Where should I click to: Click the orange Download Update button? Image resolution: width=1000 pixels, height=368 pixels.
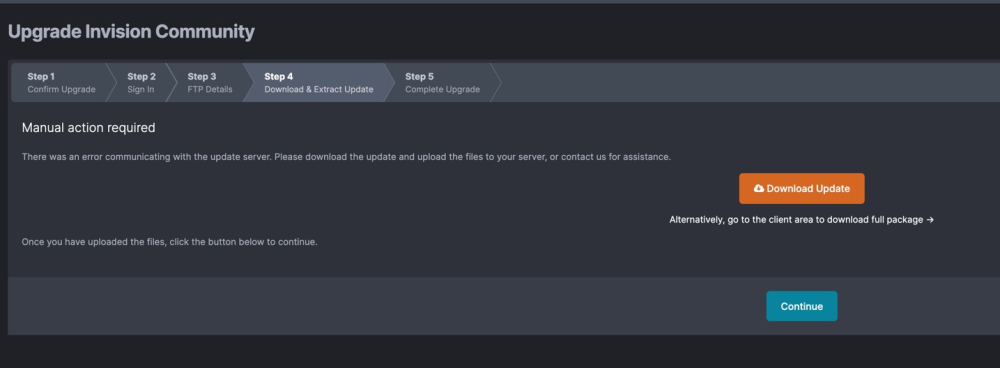(x=802, y=189)
